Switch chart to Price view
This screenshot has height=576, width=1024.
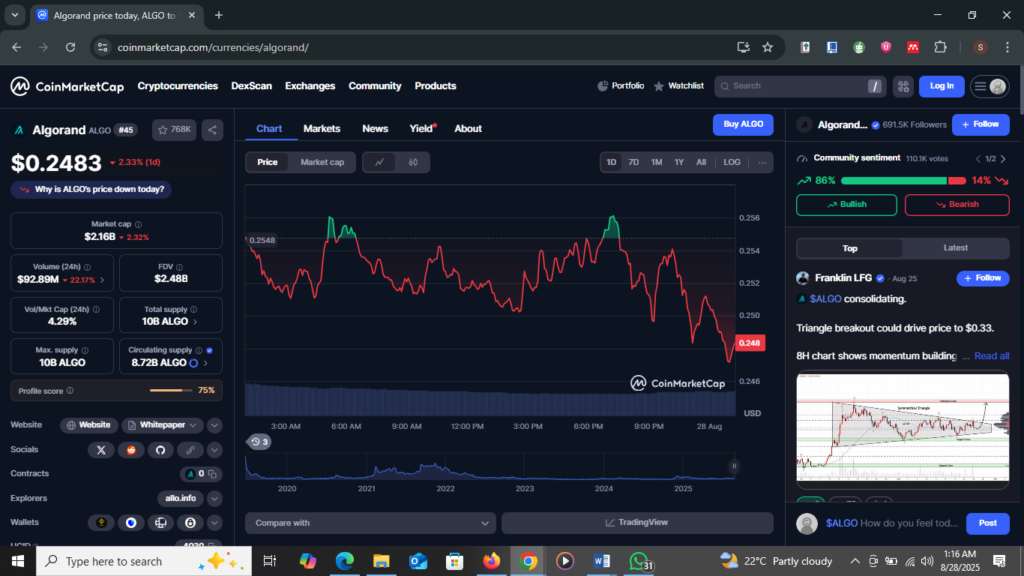click(x=267, y=162)
